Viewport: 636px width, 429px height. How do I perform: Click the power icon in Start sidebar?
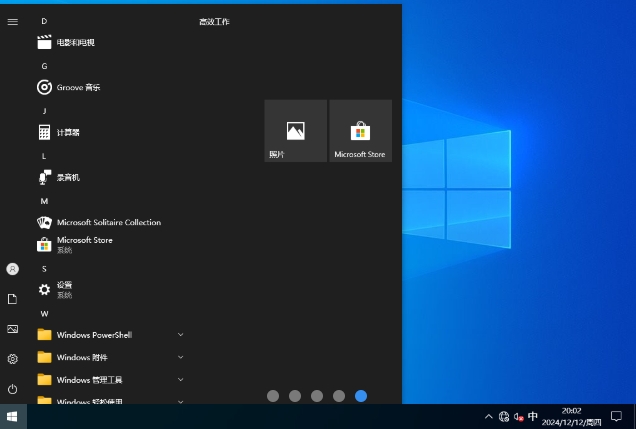(x=12, y=388)
